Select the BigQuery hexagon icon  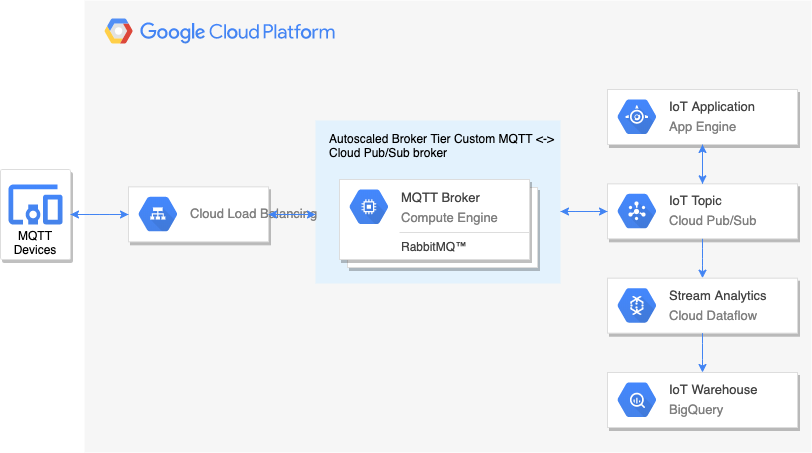click(x=637, y=400)
